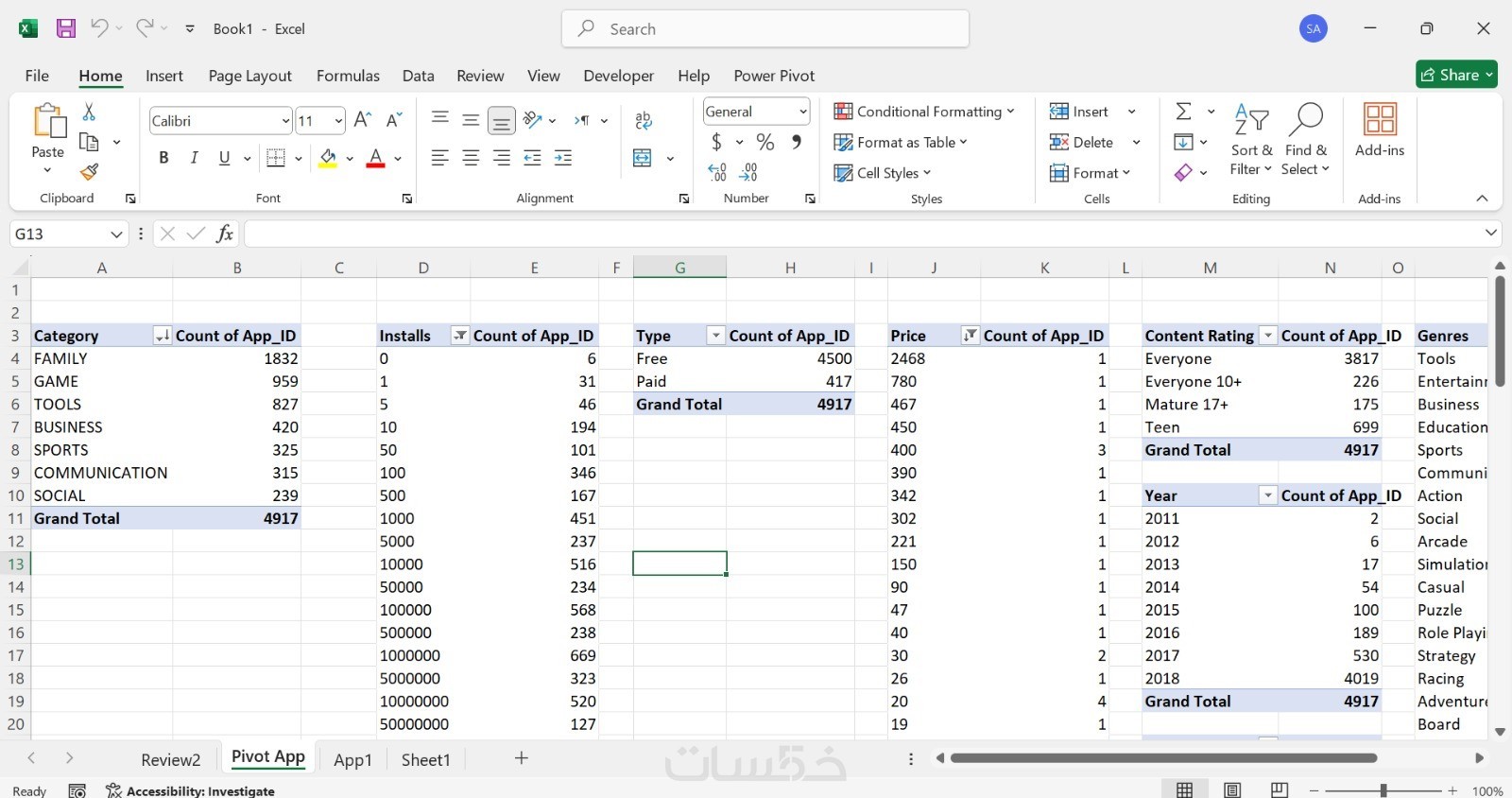Expand the Number Format General dropdown
Viewport: 1512px width, 798px height.
pos(803,112)
